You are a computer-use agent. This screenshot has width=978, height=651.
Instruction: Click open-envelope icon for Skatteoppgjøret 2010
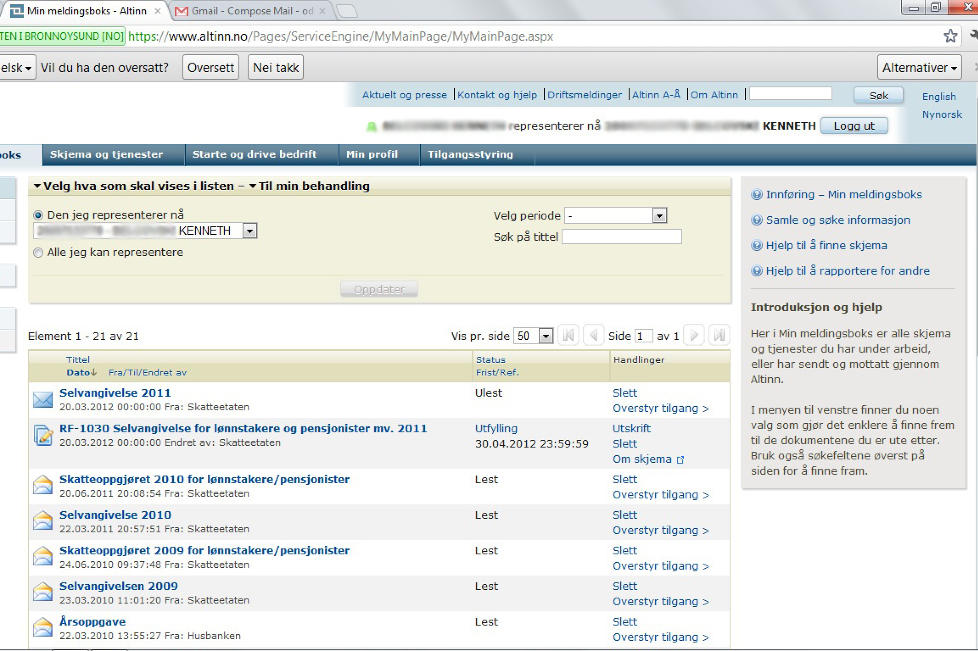click(43, 485)
